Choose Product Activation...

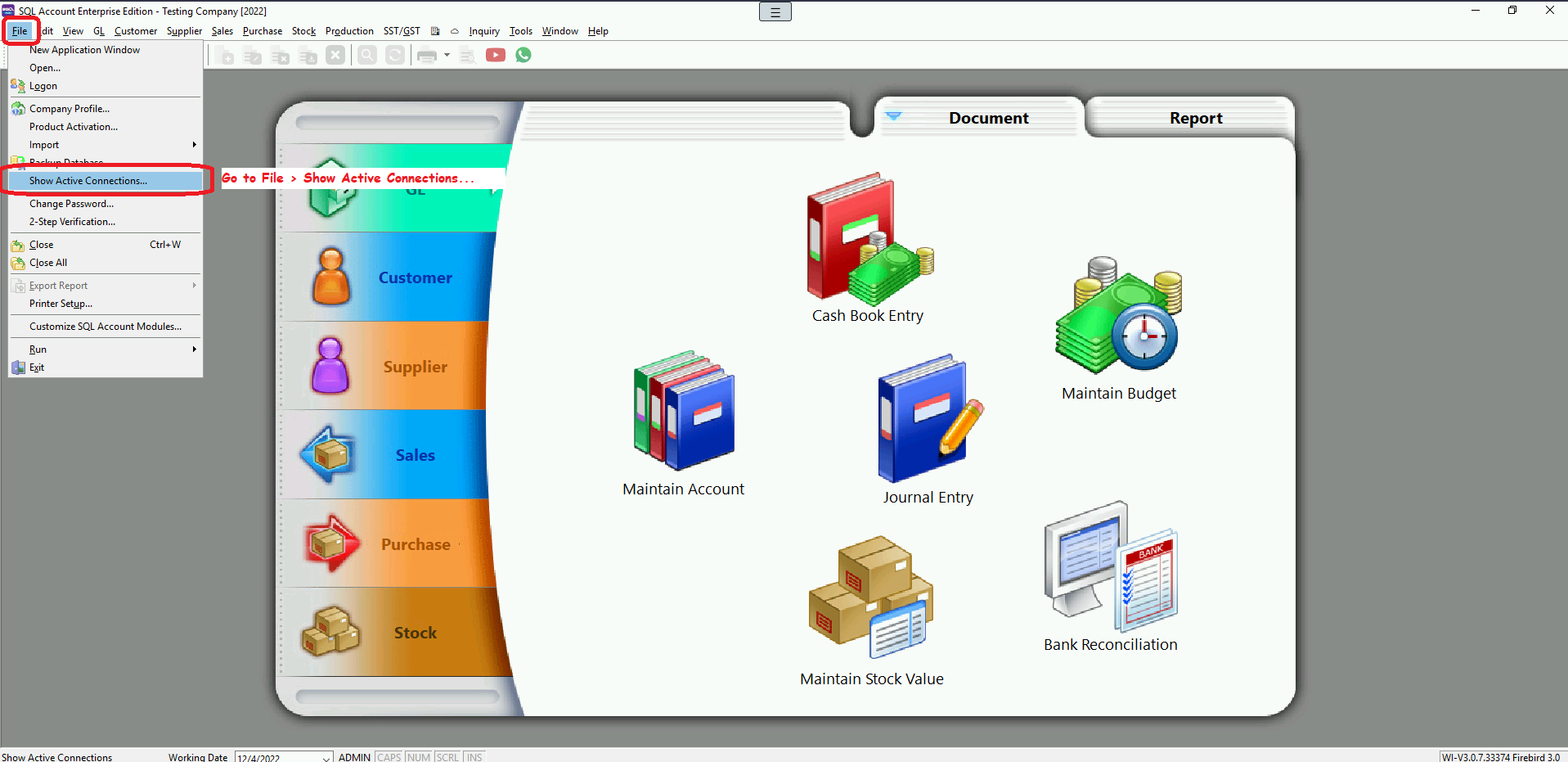tap(105, 127)
